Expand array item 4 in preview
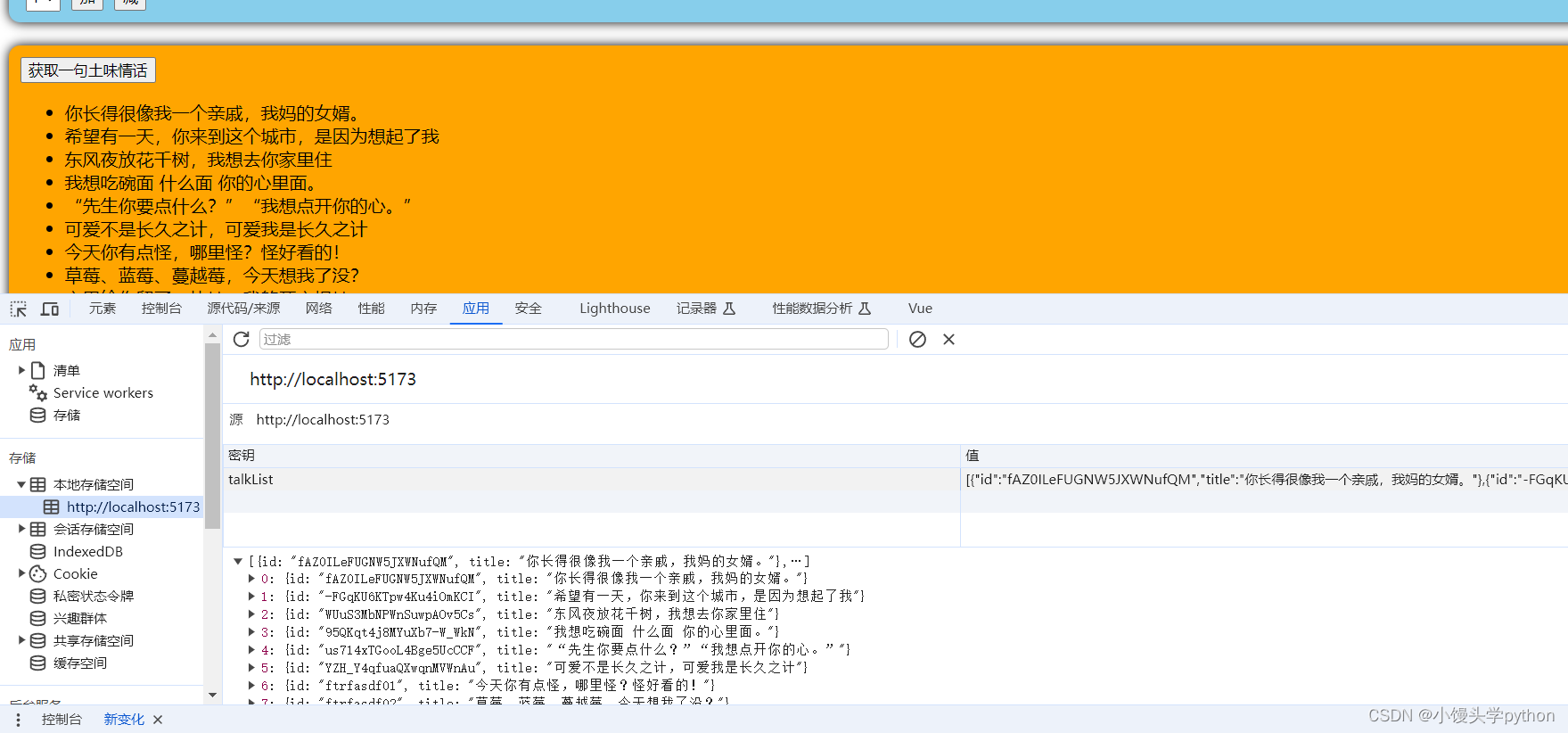1568x733 pixels. pos(251,650)
